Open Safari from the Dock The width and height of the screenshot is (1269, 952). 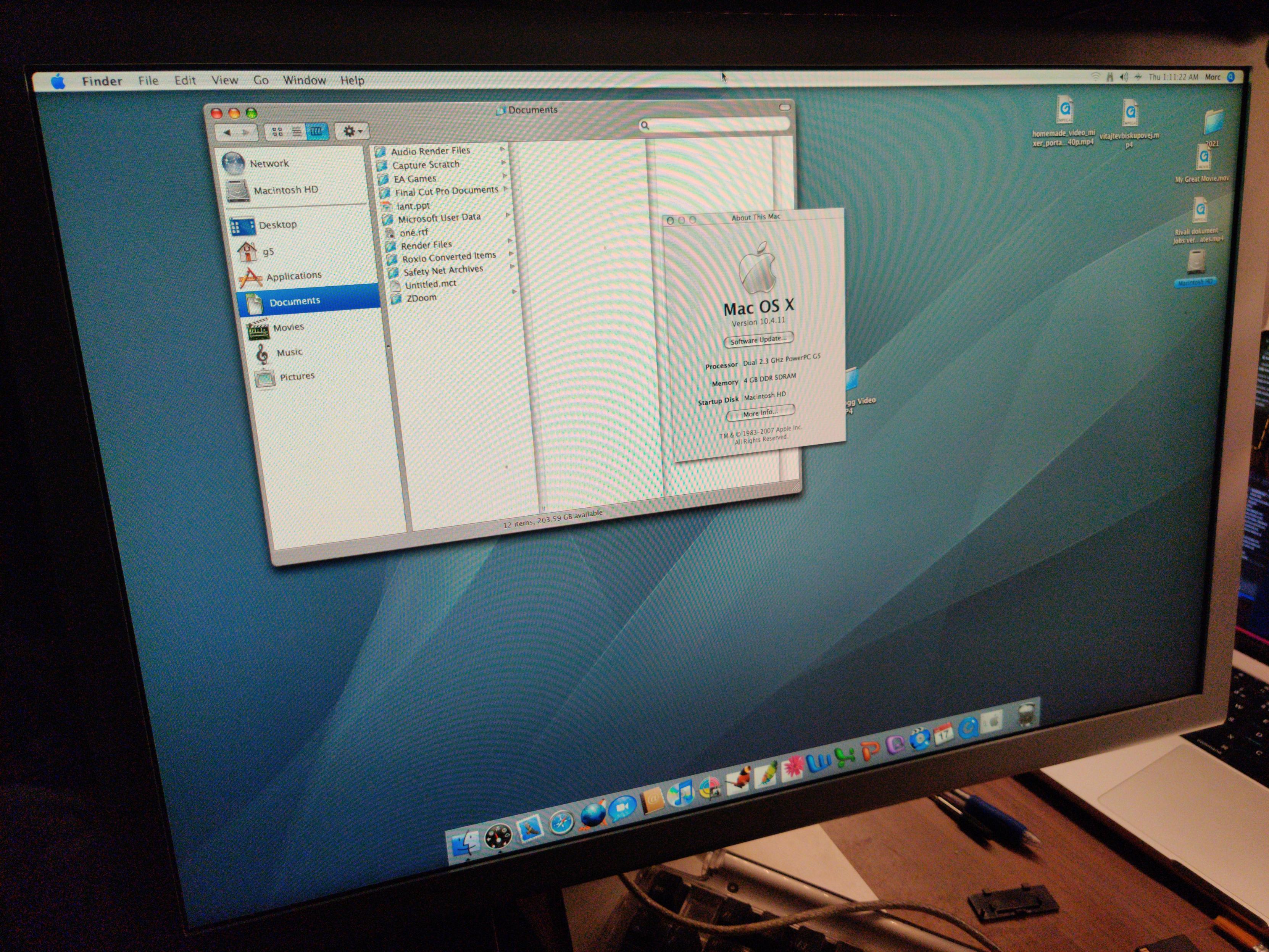562,823
